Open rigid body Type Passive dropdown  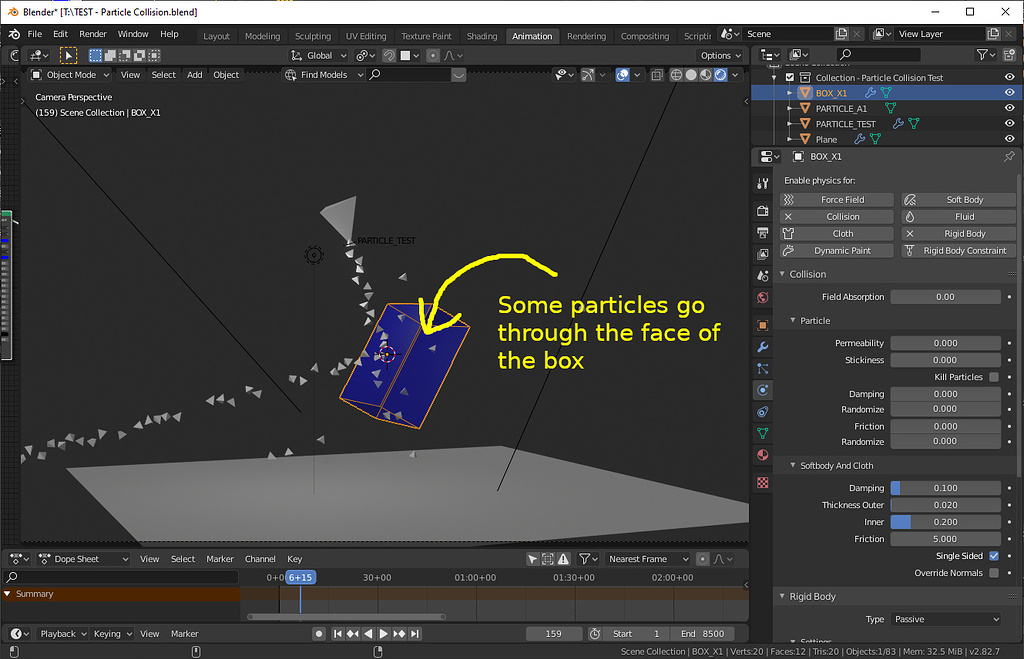click(946, 619)
